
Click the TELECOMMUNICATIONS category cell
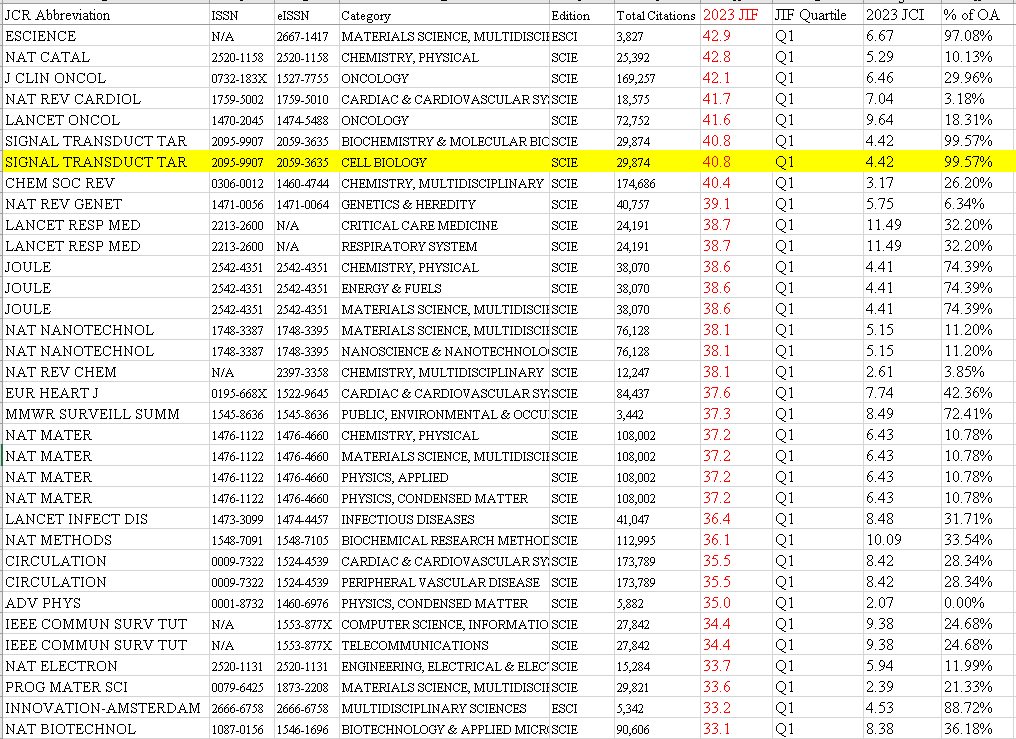coord(415,646)
